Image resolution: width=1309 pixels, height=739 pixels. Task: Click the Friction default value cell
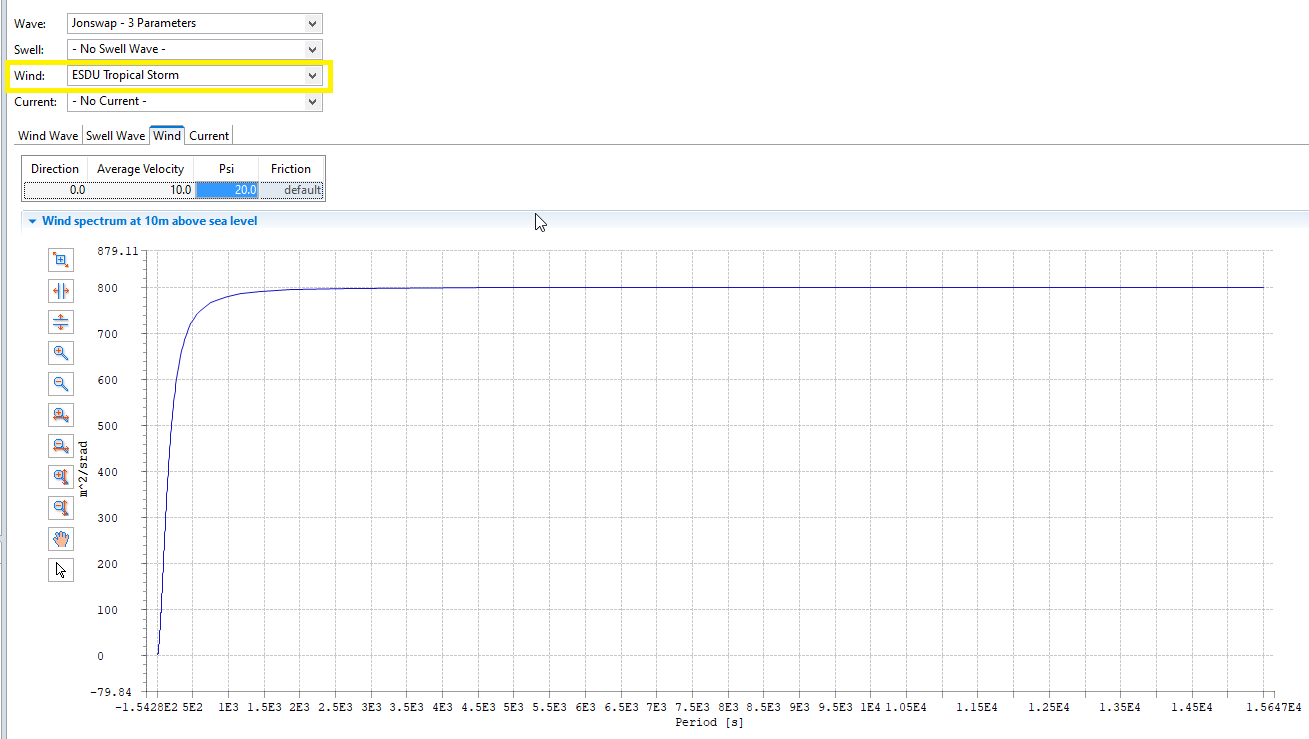(x=292, y=189)
